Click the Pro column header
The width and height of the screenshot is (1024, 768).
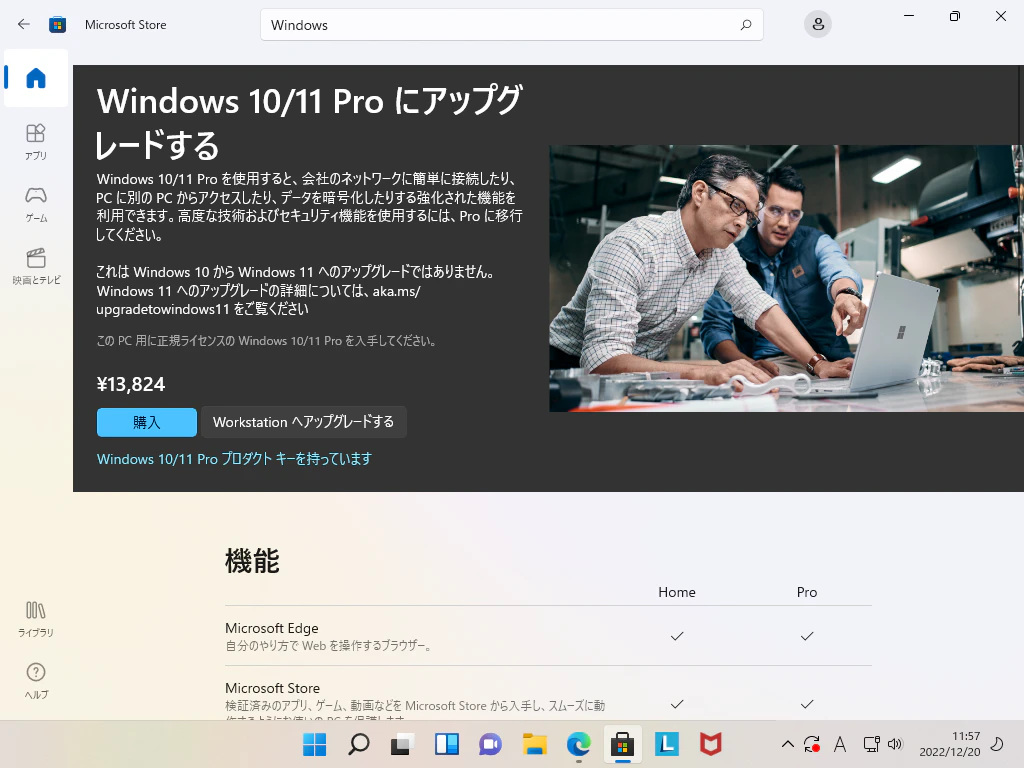click(x=807, y=592)
